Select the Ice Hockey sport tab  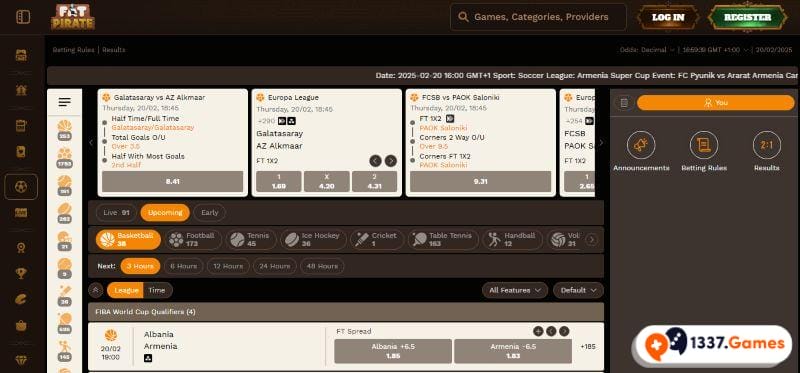[x=313, y=239]
